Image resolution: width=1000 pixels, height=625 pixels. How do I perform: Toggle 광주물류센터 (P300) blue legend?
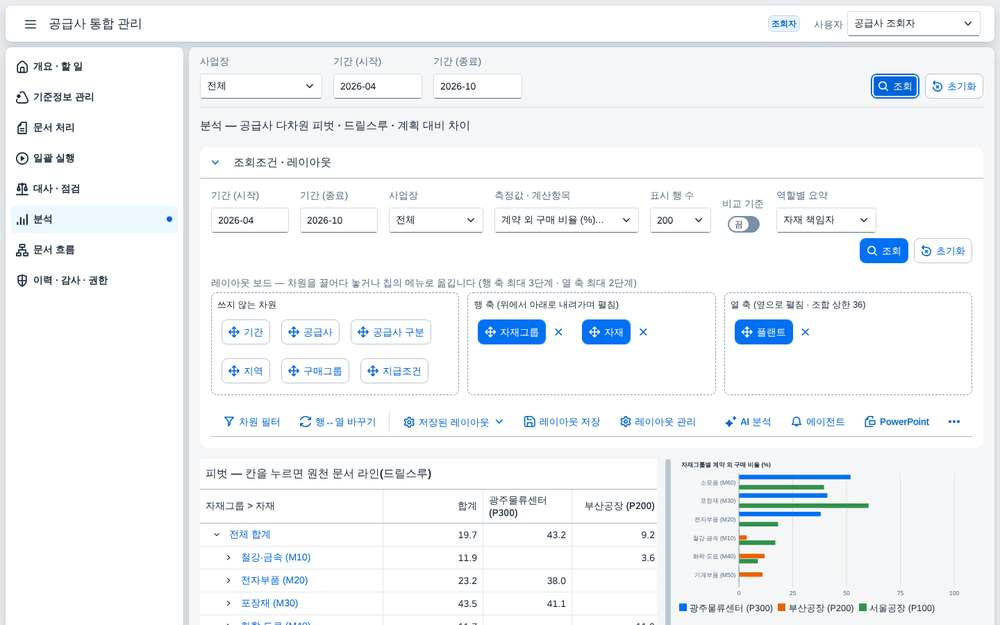click(x=726, y=608)
